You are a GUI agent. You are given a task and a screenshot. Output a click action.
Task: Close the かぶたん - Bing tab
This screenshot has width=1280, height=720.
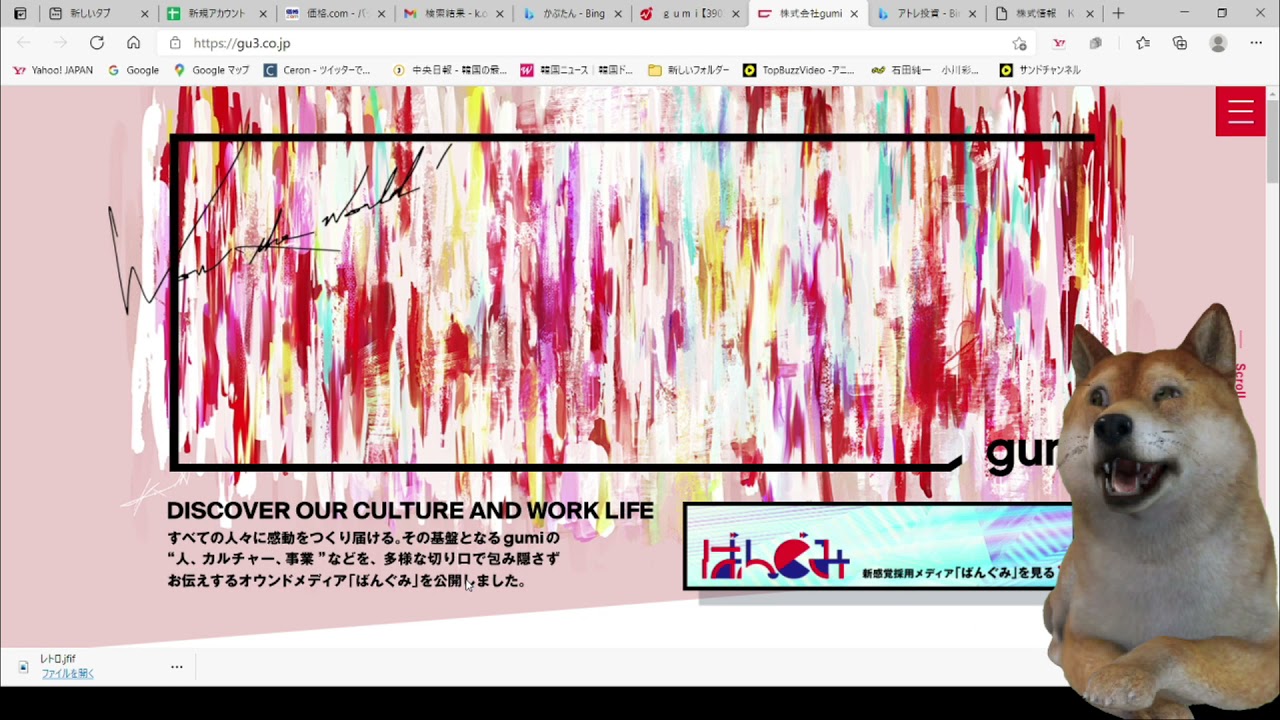[618, 14]
